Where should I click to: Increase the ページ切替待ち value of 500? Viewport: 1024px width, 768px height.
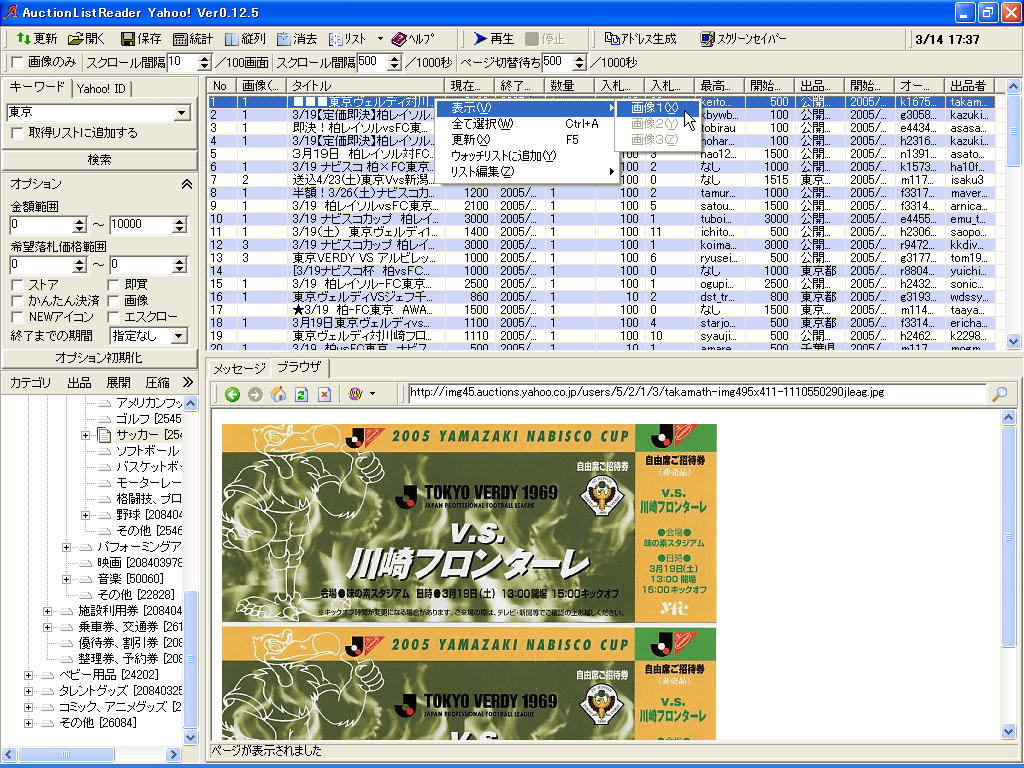pos(579,59)
